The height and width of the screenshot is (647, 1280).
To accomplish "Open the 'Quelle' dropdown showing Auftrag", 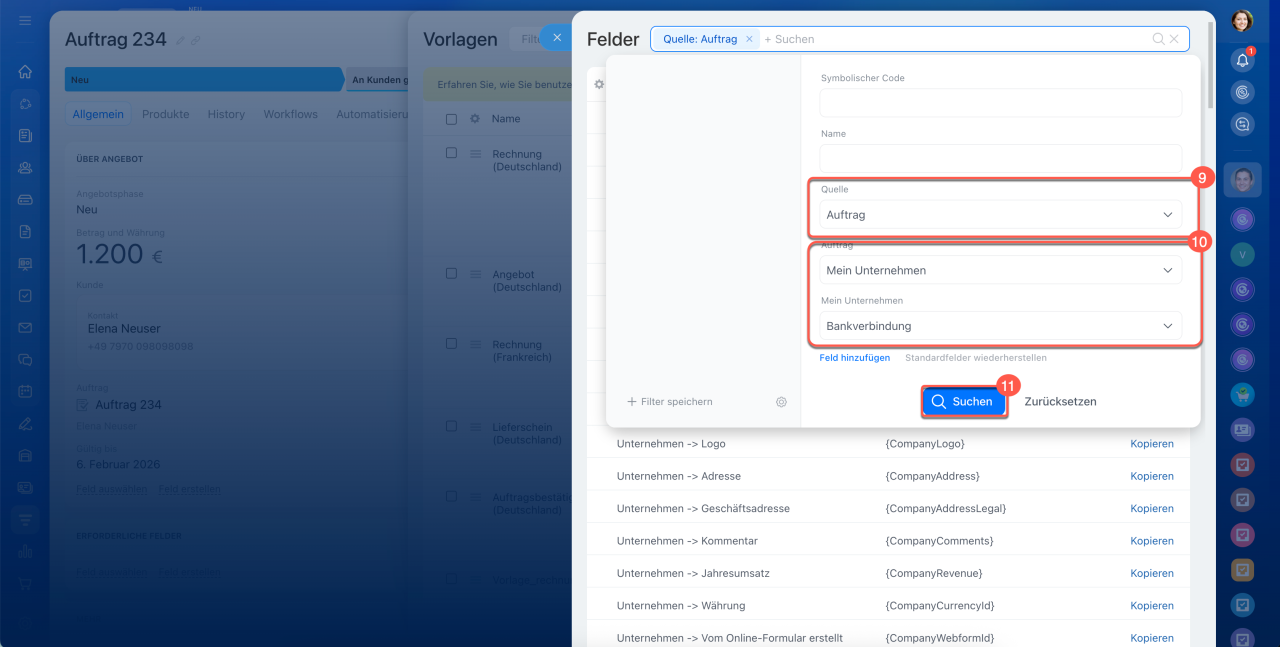I will click(x=1000, y=214).
